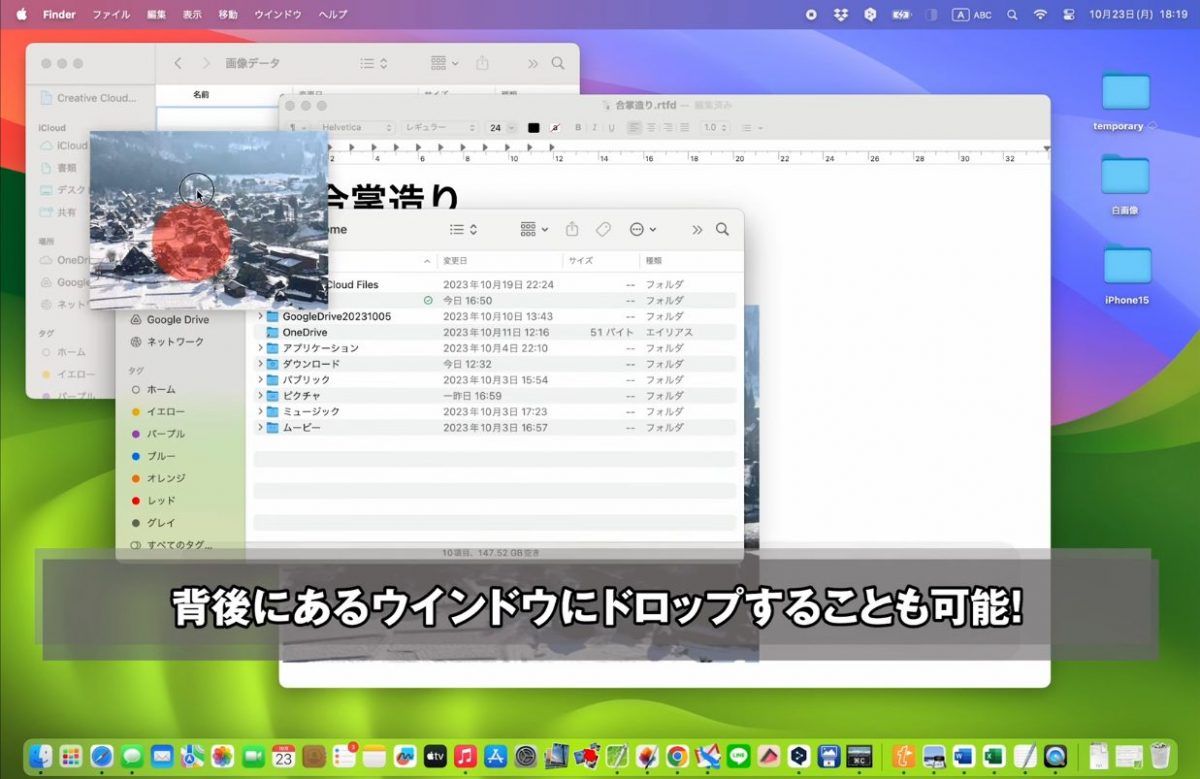
Task: Open the Music app in the Dock
Action: click(465, 756)
